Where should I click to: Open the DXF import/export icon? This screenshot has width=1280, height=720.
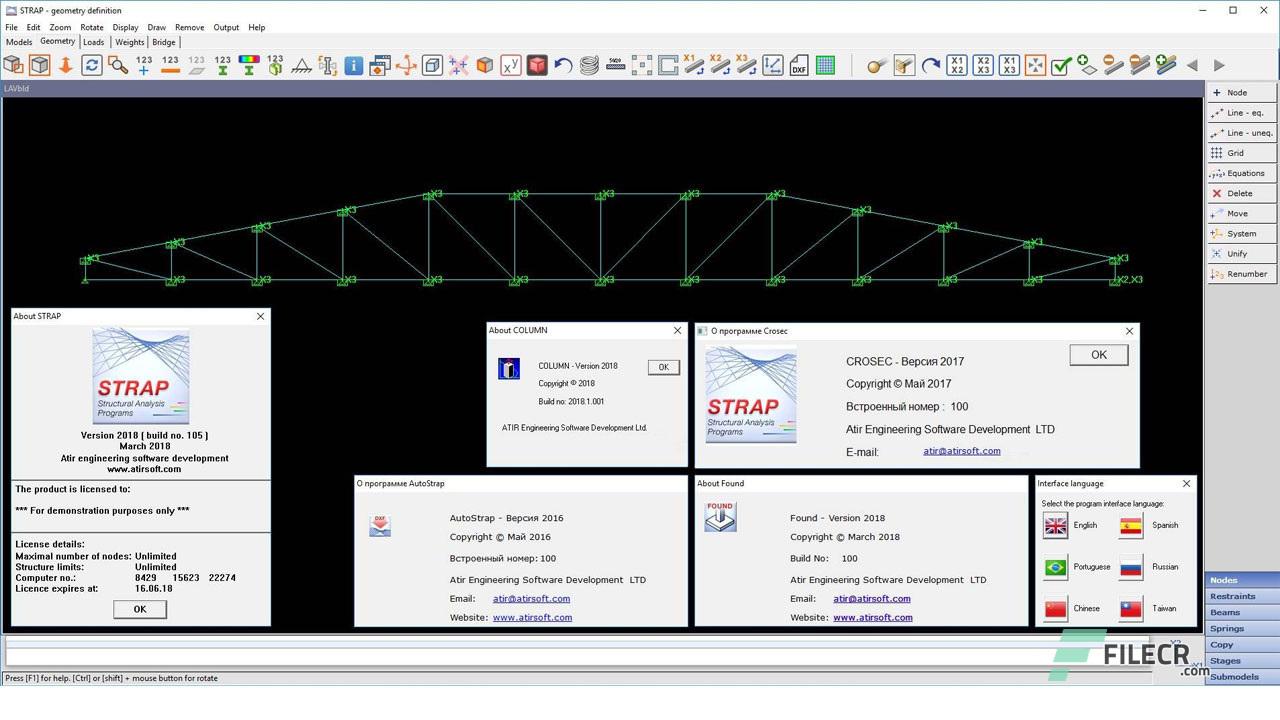(x=799, y=65)
